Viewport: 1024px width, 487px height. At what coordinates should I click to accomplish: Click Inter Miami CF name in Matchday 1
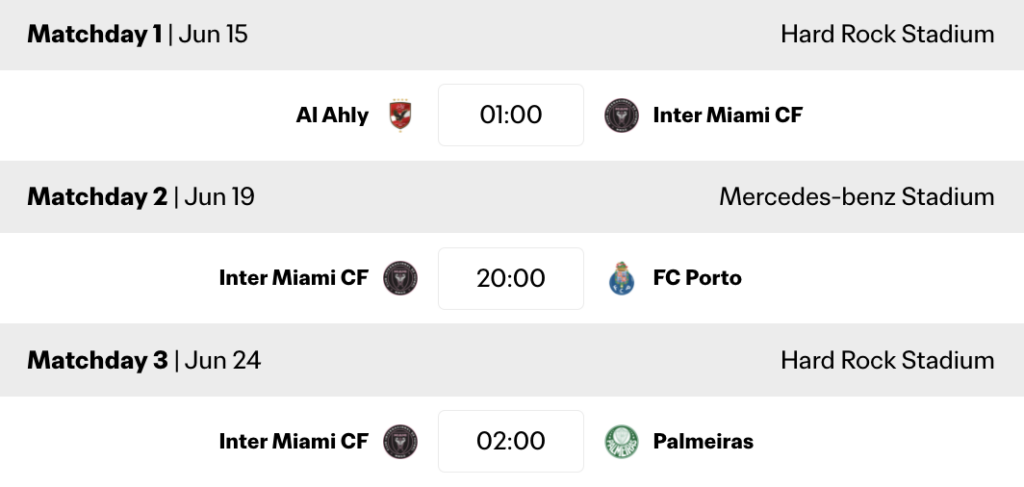point(727,115)
